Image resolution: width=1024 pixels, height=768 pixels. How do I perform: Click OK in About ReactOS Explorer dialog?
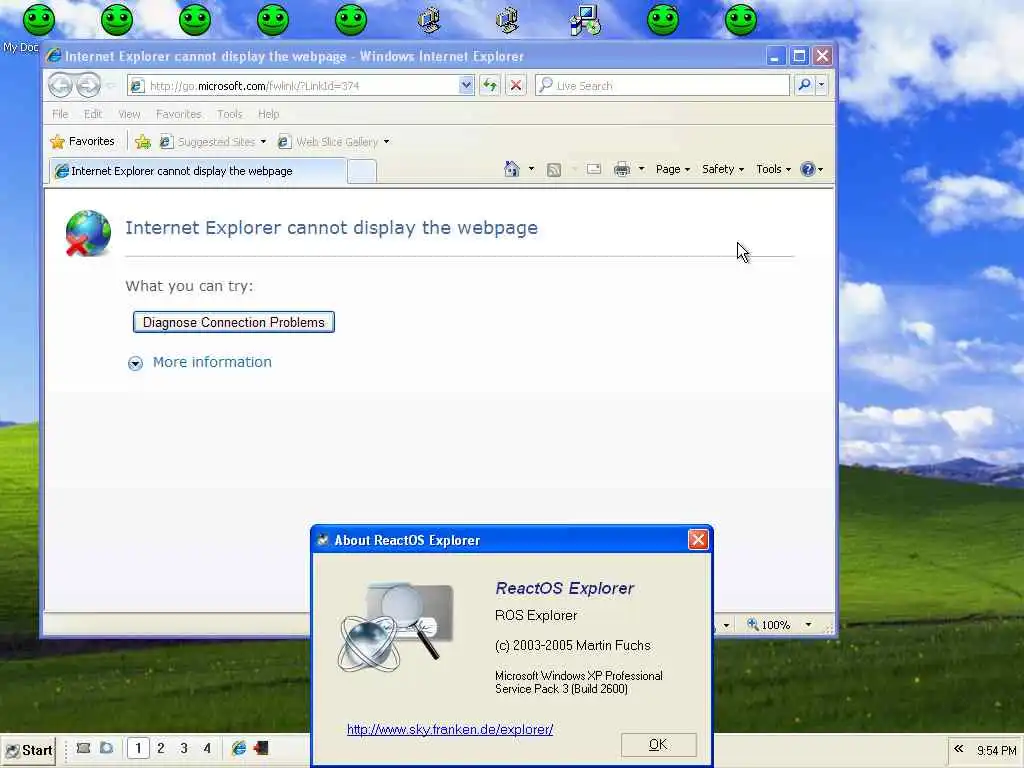click(x=658, y=744)
